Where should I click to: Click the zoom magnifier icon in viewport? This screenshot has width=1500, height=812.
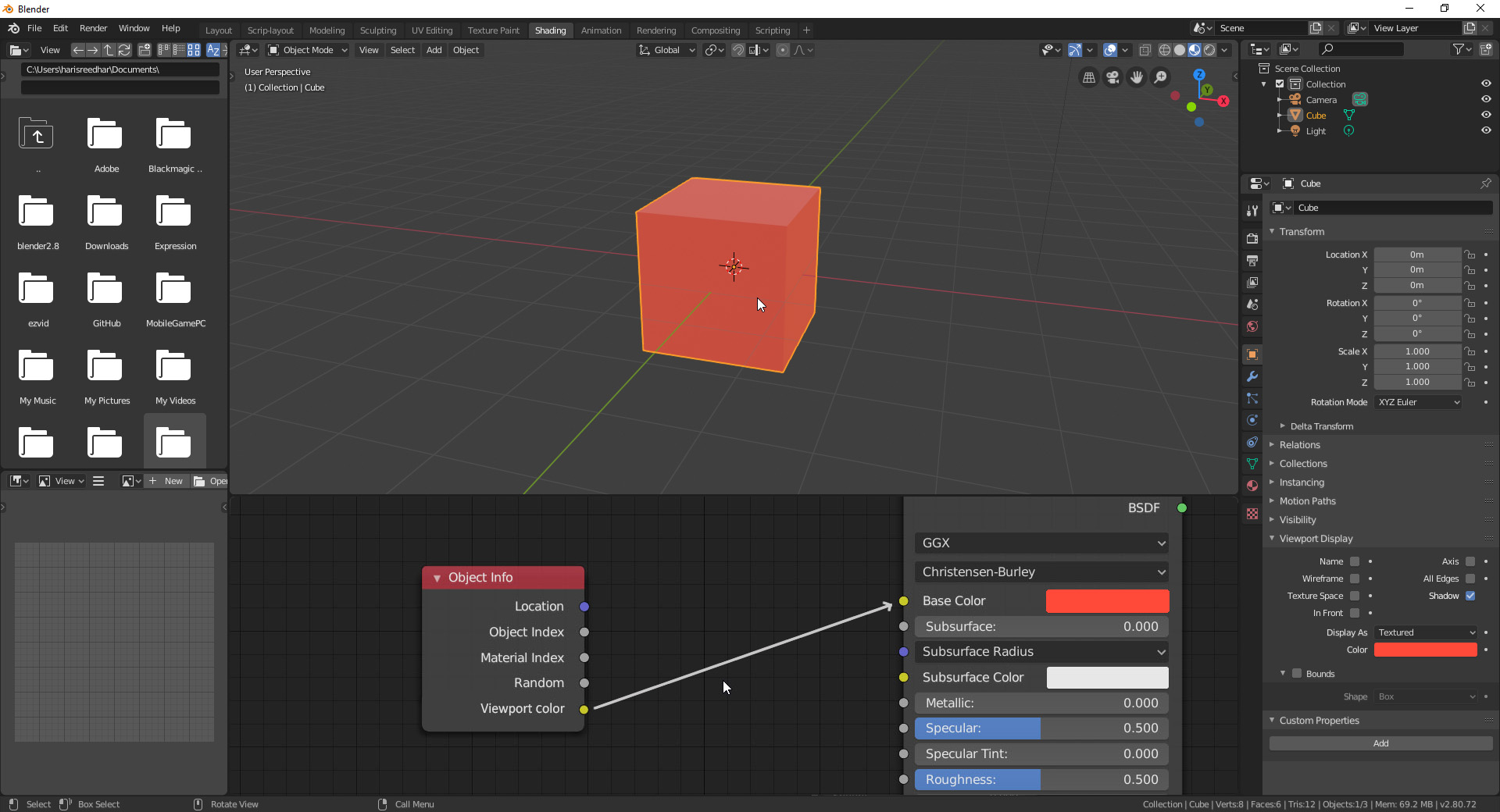1161,77
